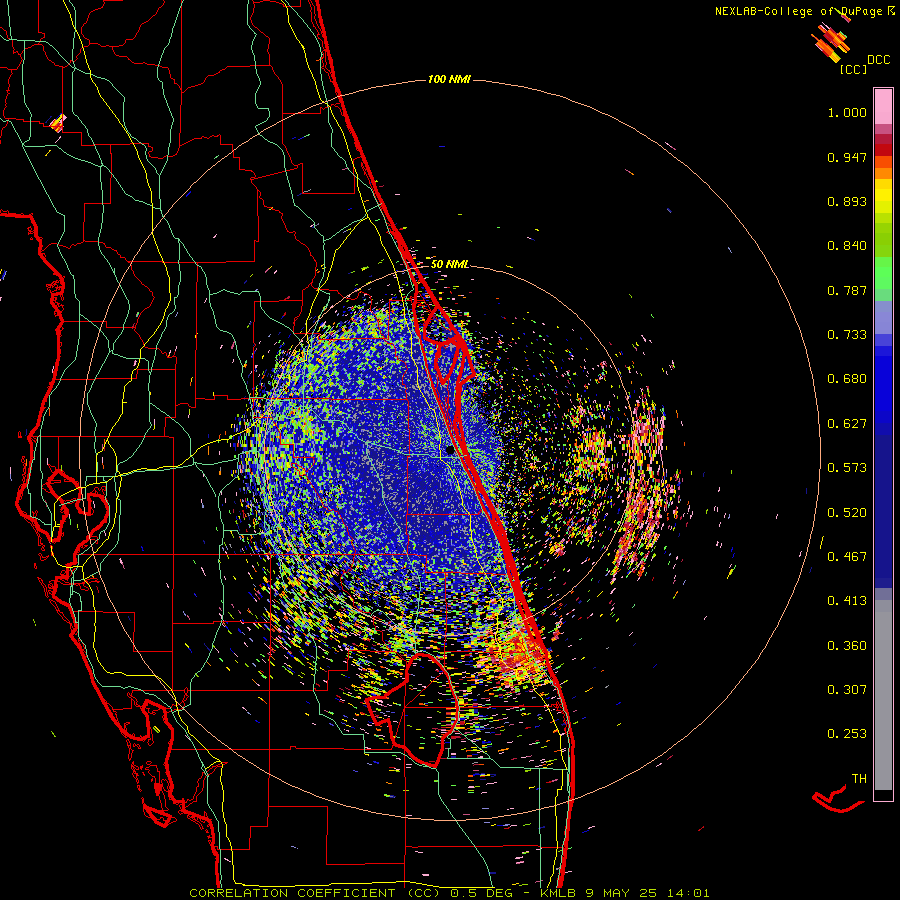Select the 0.520 value on the color scale
Image resolution: width=900 pixels, height=900 pixels.
point(847,513)
